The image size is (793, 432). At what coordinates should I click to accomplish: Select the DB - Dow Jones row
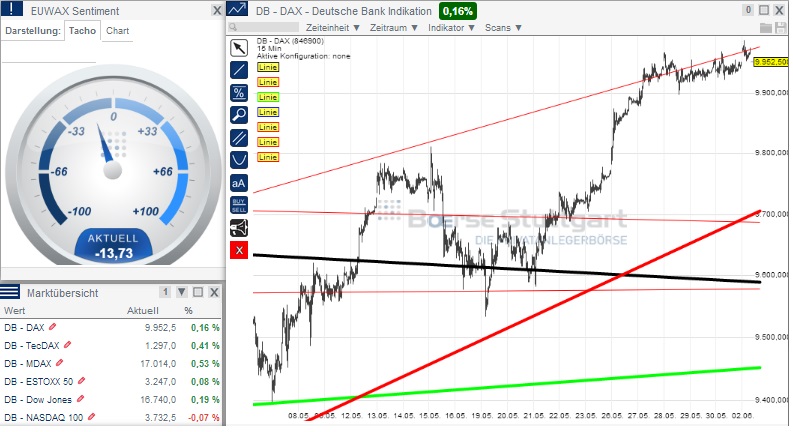[x=111, y=400]
